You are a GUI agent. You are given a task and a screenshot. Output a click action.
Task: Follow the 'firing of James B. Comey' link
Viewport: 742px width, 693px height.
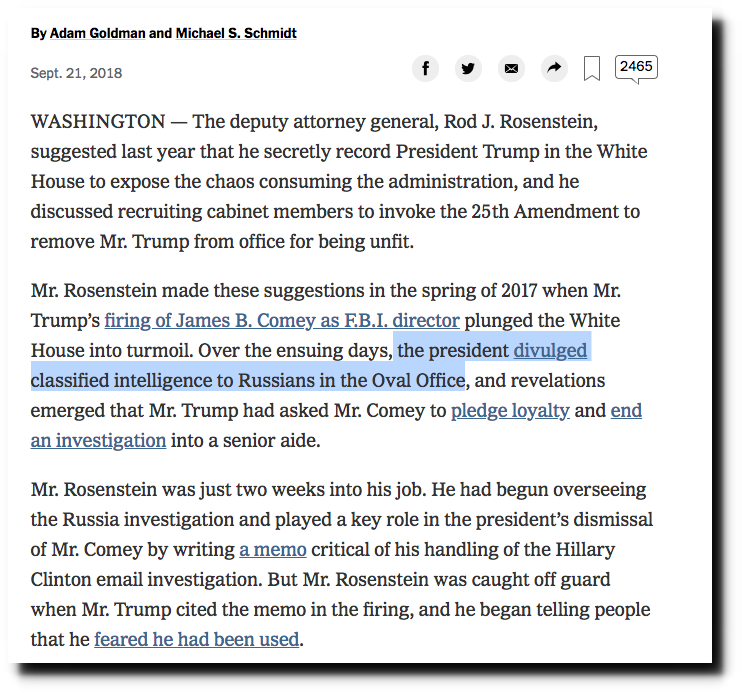(282, 320)
